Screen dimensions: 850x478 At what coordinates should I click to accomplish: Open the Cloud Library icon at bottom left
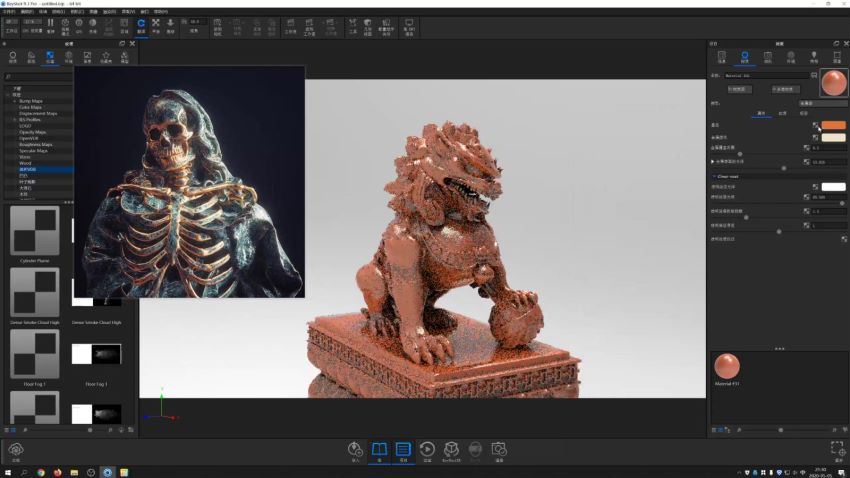[x=16, y=451]
